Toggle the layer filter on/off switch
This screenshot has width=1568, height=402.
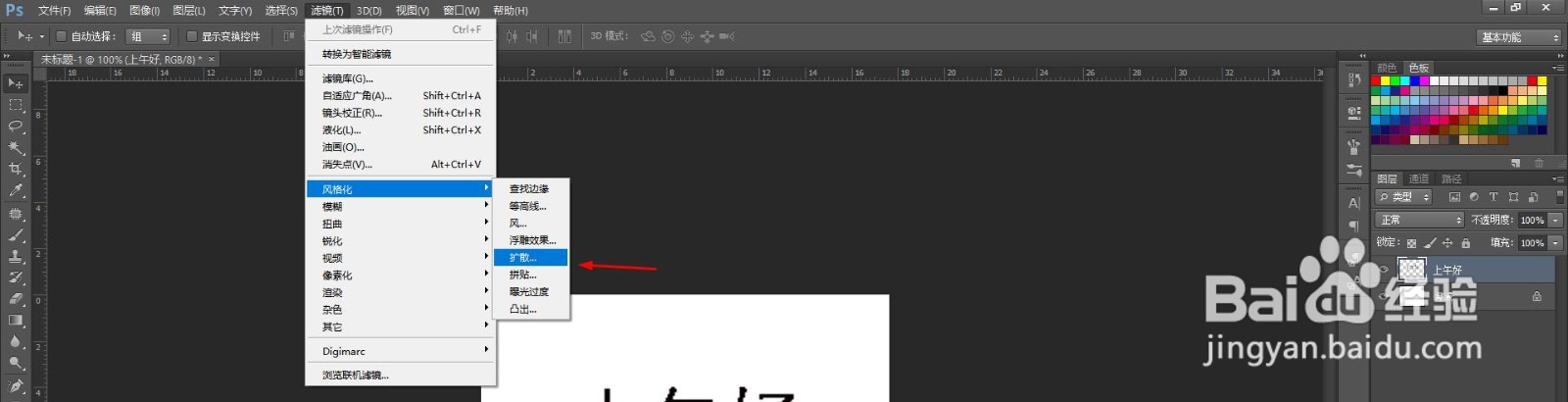click(x=1559, y=197)
